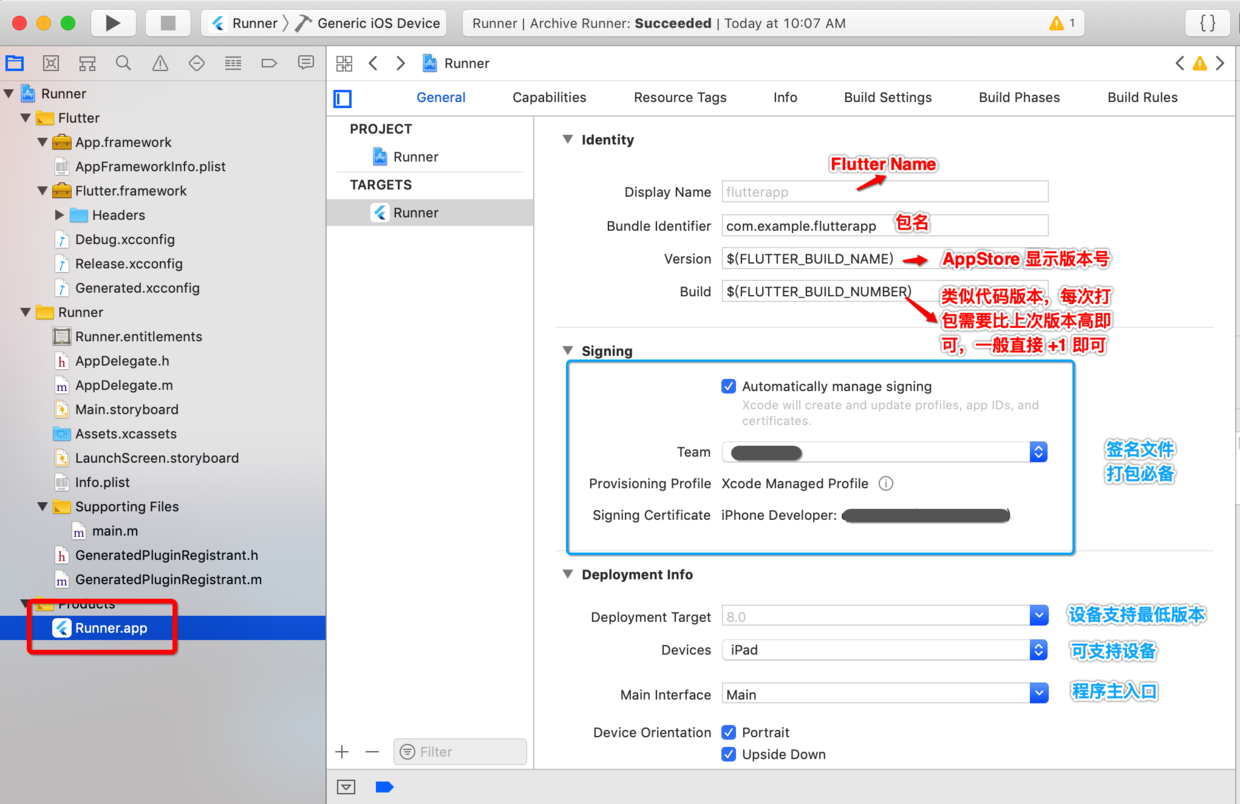1240x804 pixels.
Task: Expand the Headers folder
Action: 59,215
